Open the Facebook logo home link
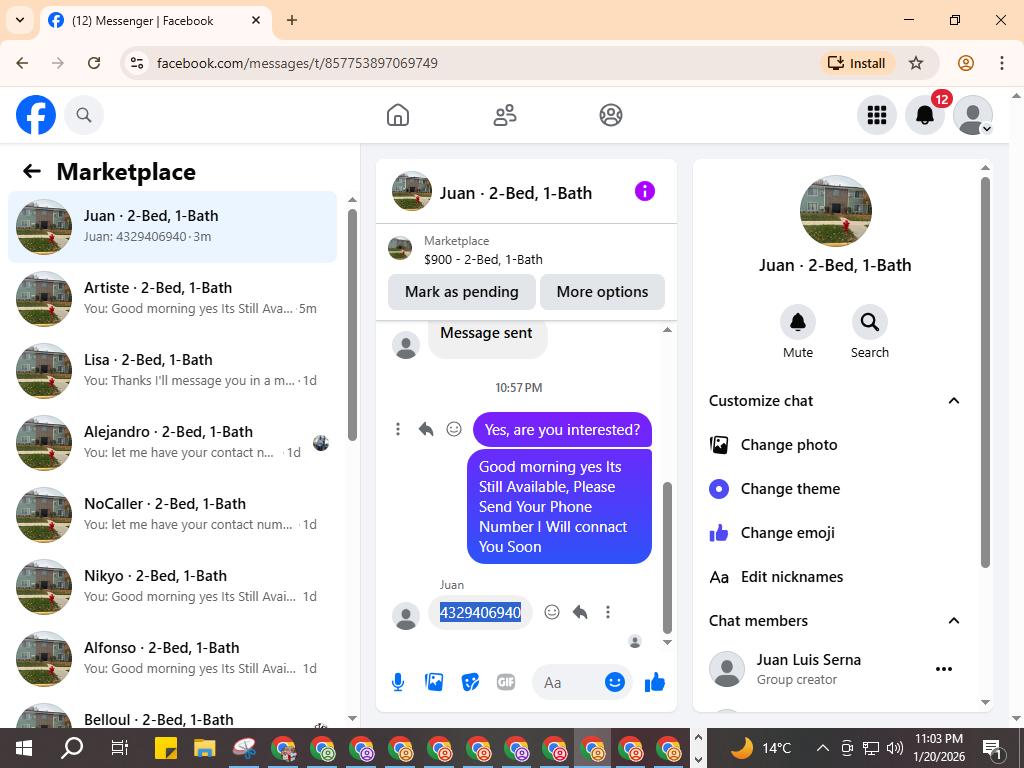Image resolution: width=1024 pixels, height=768 pixels. click(x=36, y=115)
